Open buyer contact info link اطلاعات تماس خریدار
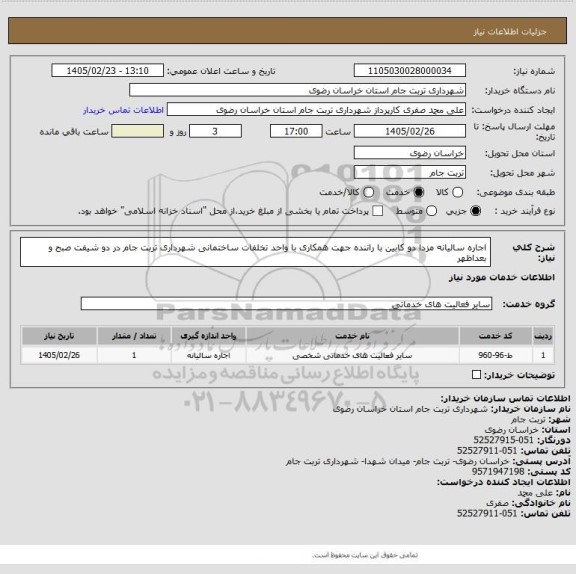 (x=123, y=110)
